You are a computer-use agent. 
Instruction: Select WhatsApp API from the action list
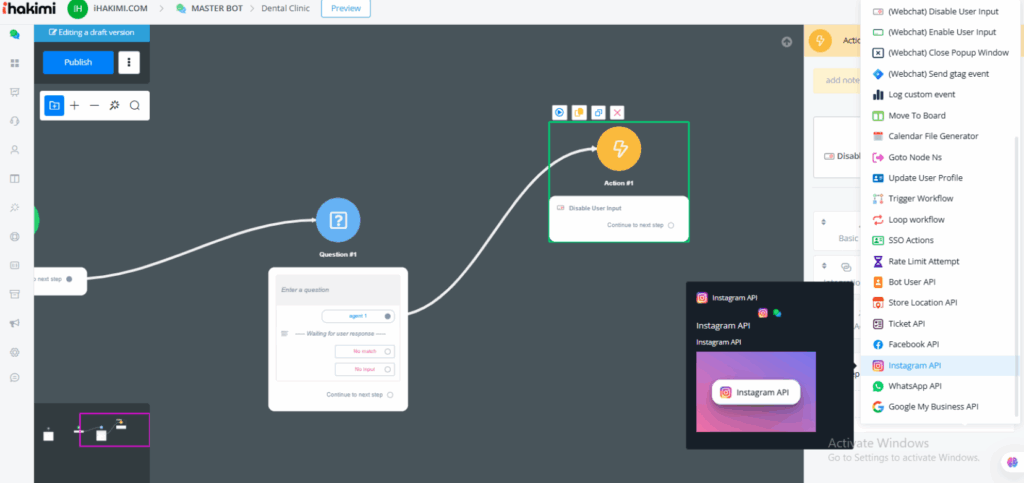[914, 386]
